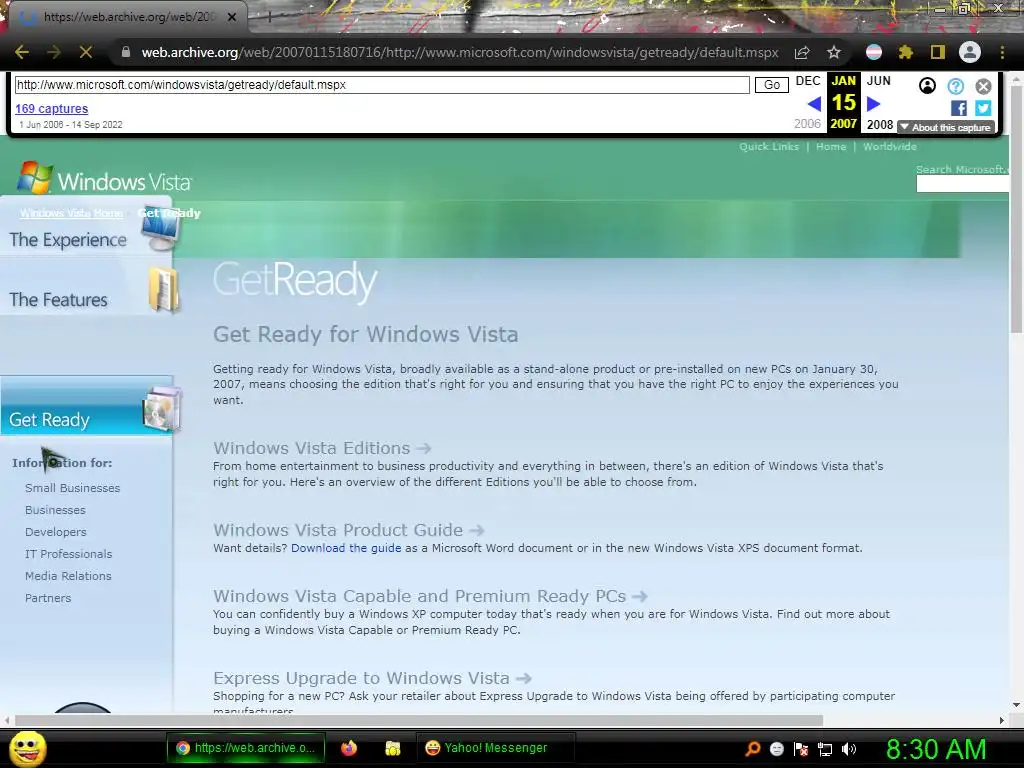
Task: Open Small Businesses information link
Action: click(x=72, y=488)
